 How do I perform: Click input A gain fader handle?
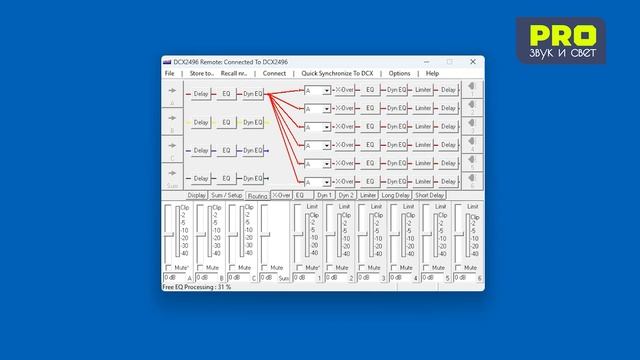[168, 235]
